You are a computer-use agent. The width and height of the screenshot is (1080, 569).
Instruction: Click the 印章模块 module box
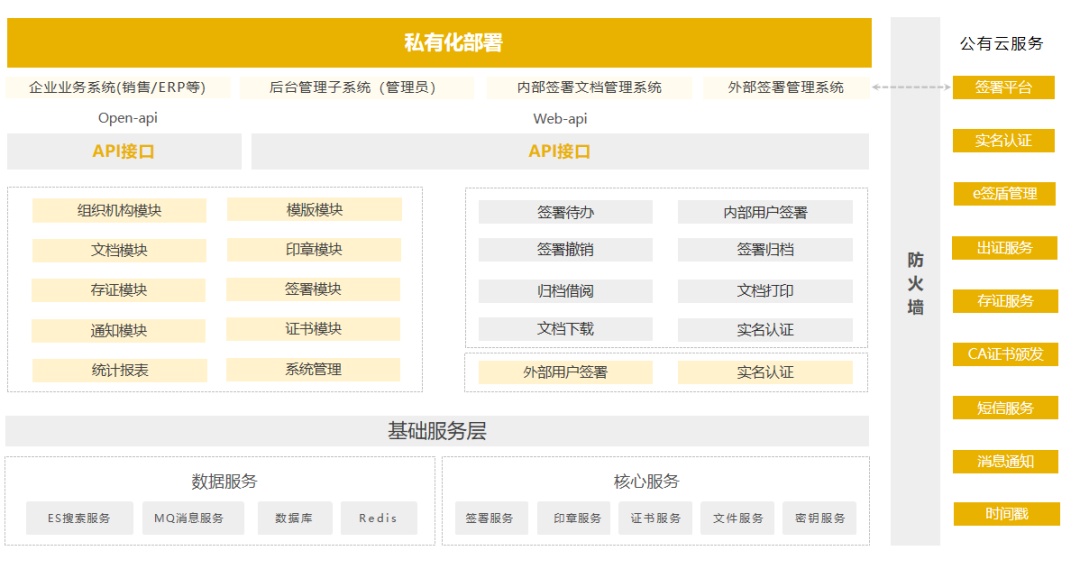(314, 250)
